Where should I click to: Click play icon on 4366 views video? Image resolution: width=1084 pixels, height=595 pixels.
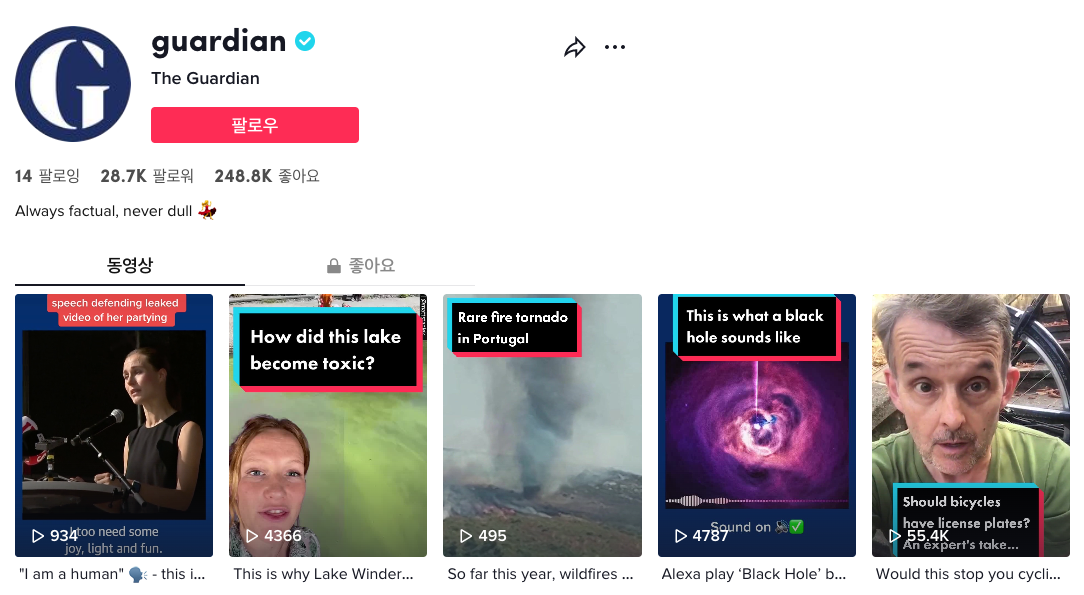[252, 536]
